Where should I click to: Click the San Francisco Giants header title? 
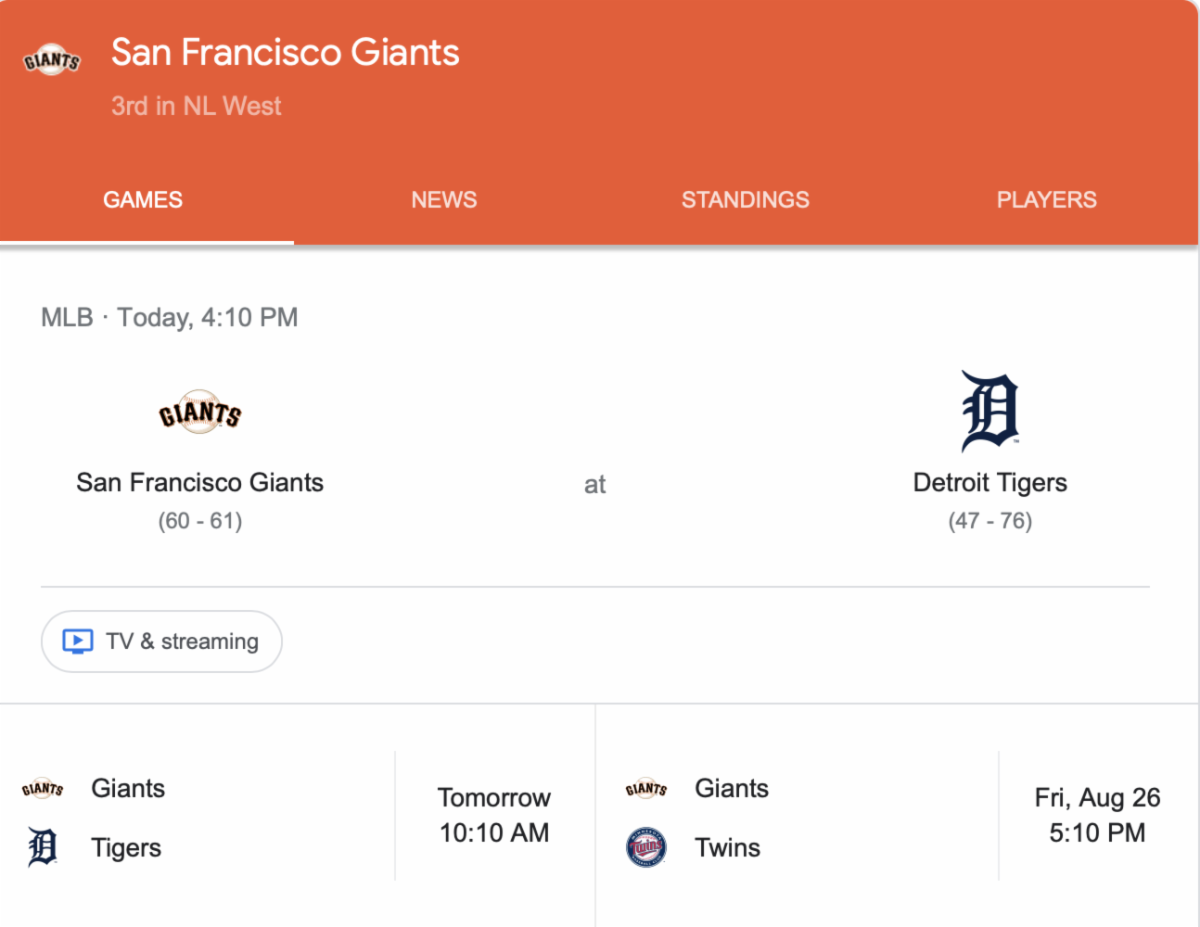[x=285, y=52]
